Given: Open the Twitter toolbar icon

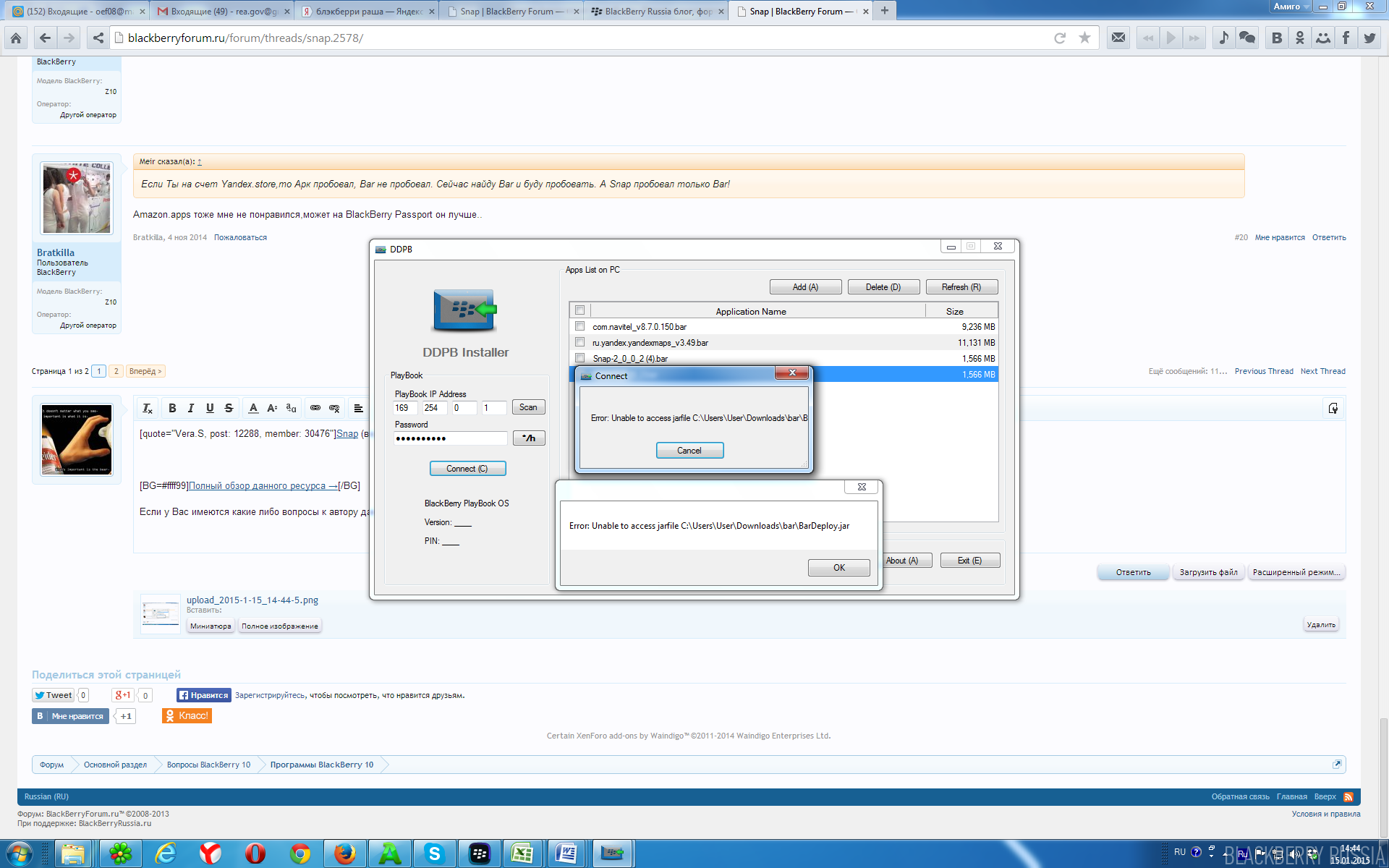Looking at the screenshot, I should pos(1369,38).
